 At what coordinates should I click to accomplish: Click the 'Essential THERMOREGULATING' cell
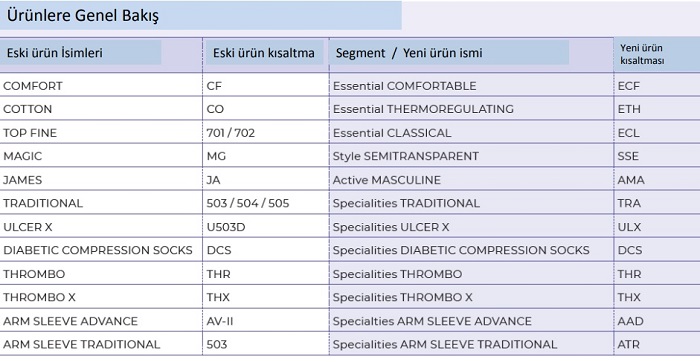[471, 109]
